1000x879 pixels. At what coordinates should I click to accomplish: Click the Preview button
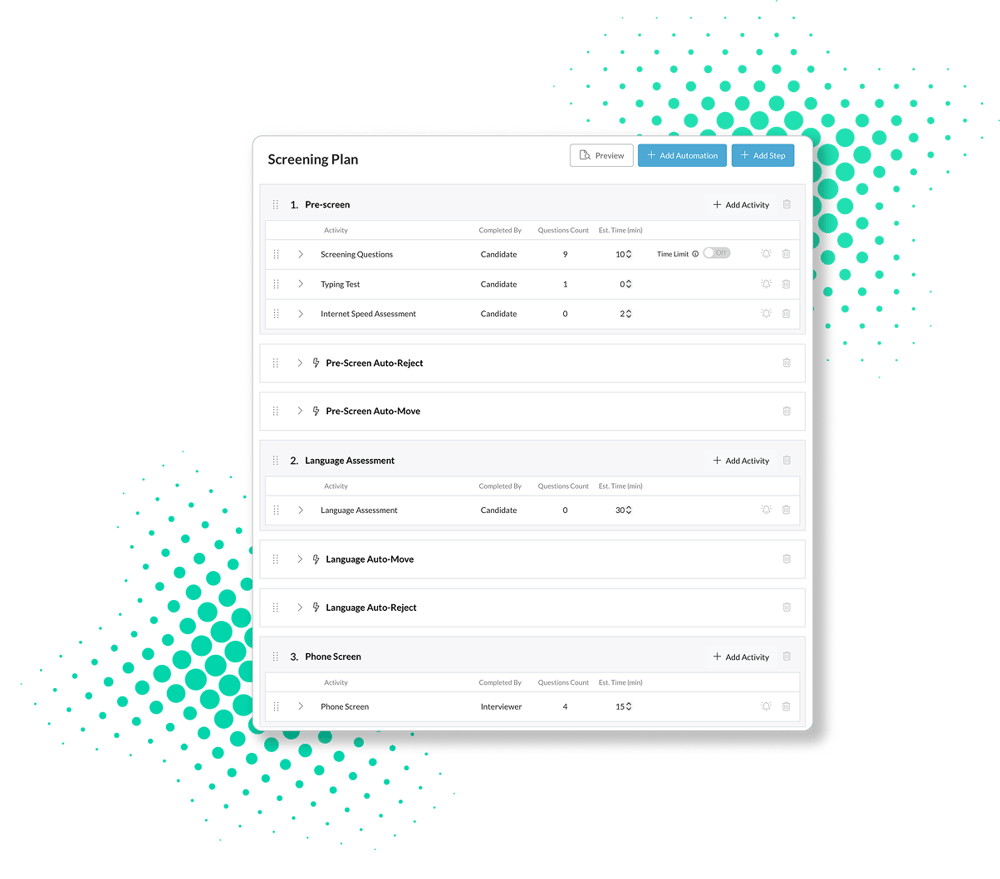click(601, 156)
